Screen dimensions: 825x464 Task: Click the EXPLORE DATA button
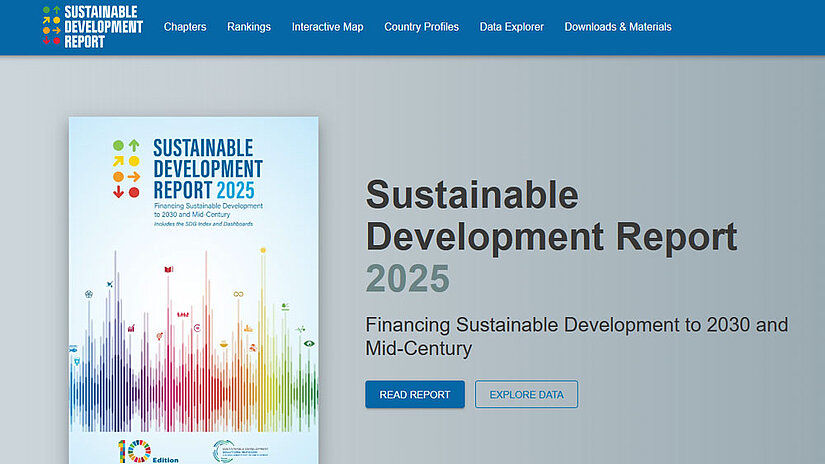click(x=527, y=395)
